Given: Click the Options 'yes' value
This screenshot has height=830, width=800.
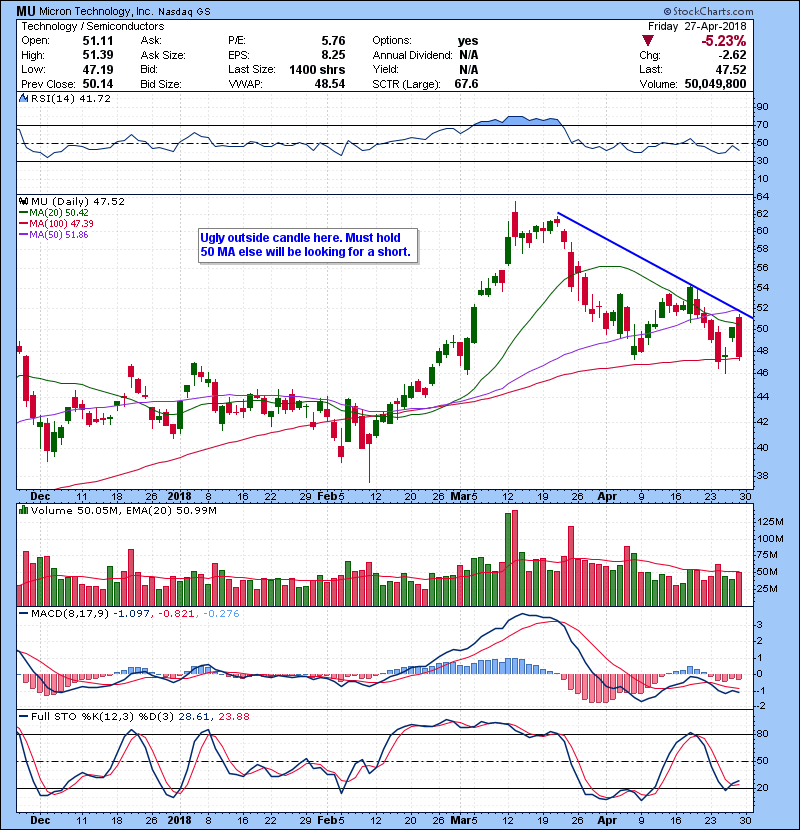Looking at the screenshot, I should coord(468,41).
